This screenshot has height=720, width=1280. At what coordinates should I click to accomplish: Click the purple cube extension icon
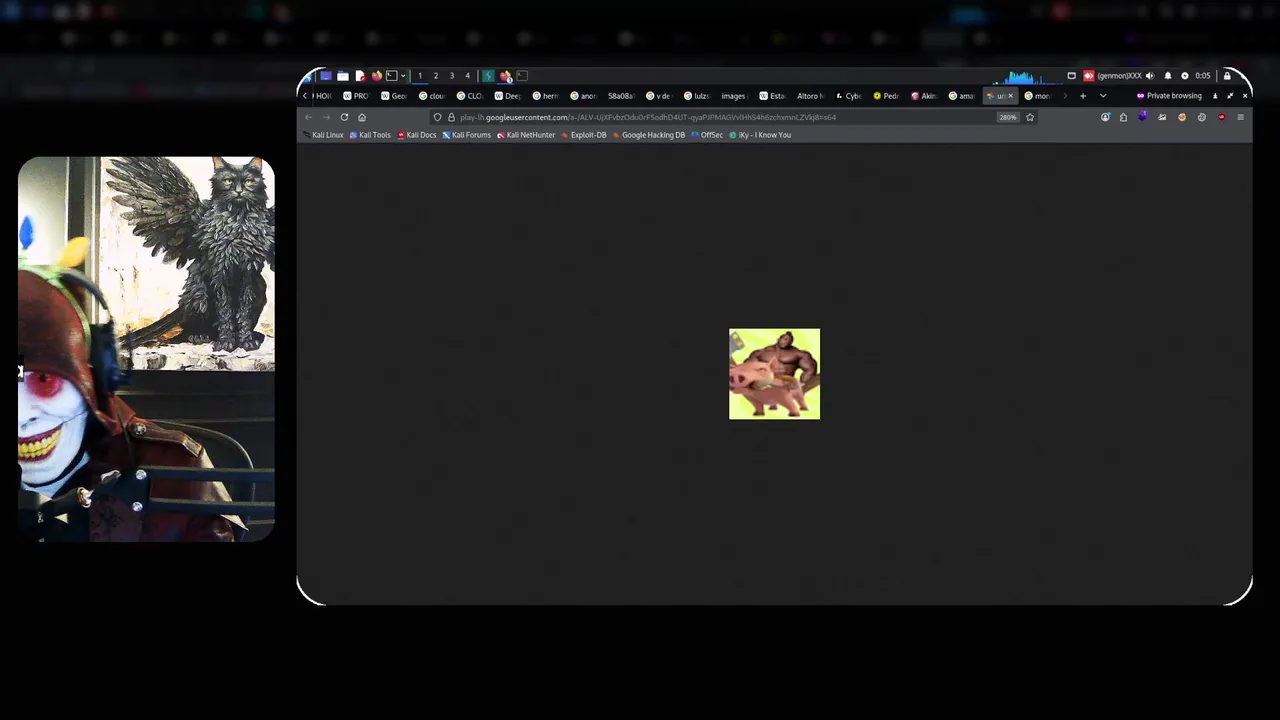point(1143,117)
